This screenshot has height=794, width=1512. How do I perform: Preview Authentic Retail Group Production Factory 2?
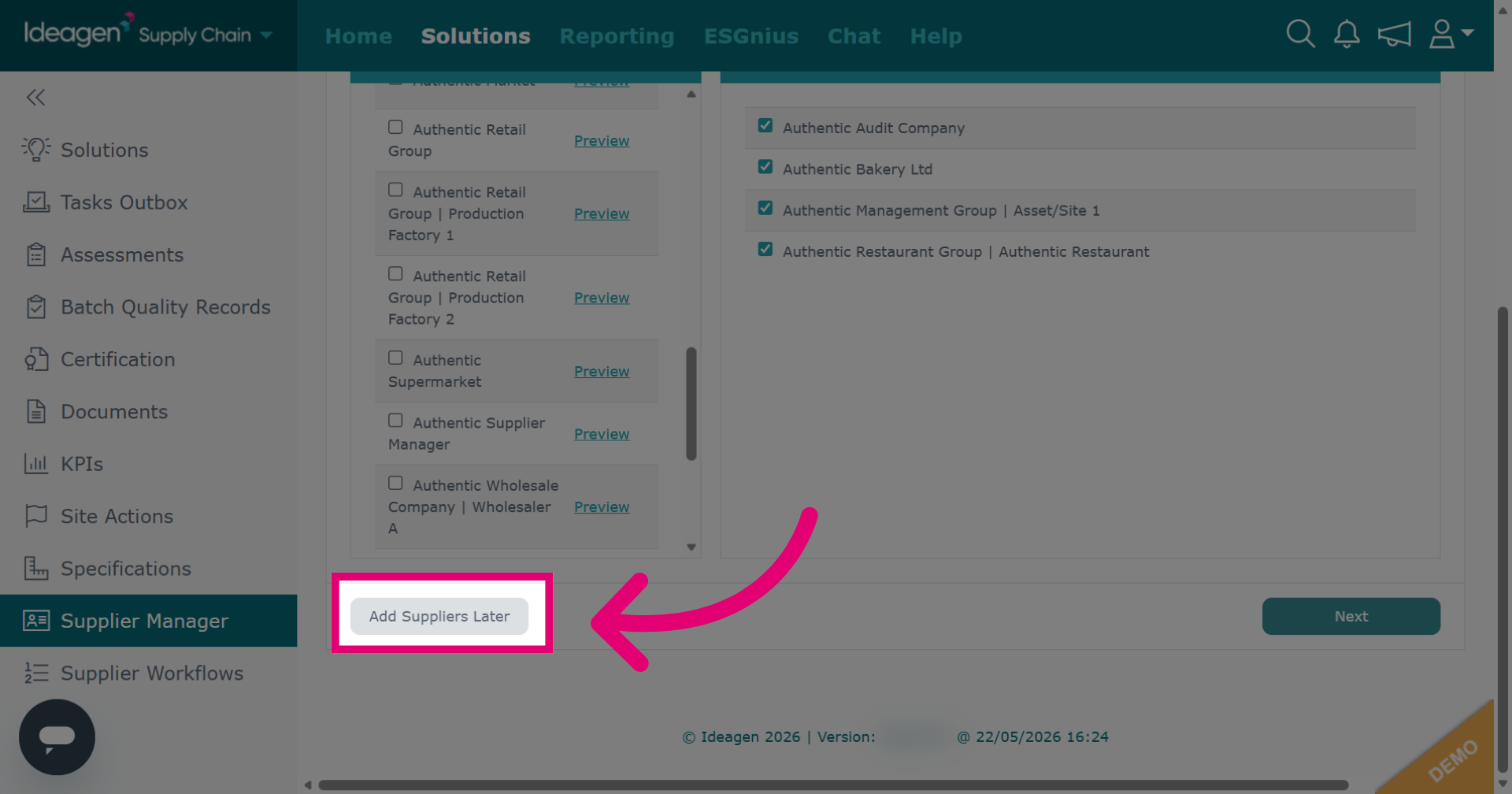click(602, 298)
